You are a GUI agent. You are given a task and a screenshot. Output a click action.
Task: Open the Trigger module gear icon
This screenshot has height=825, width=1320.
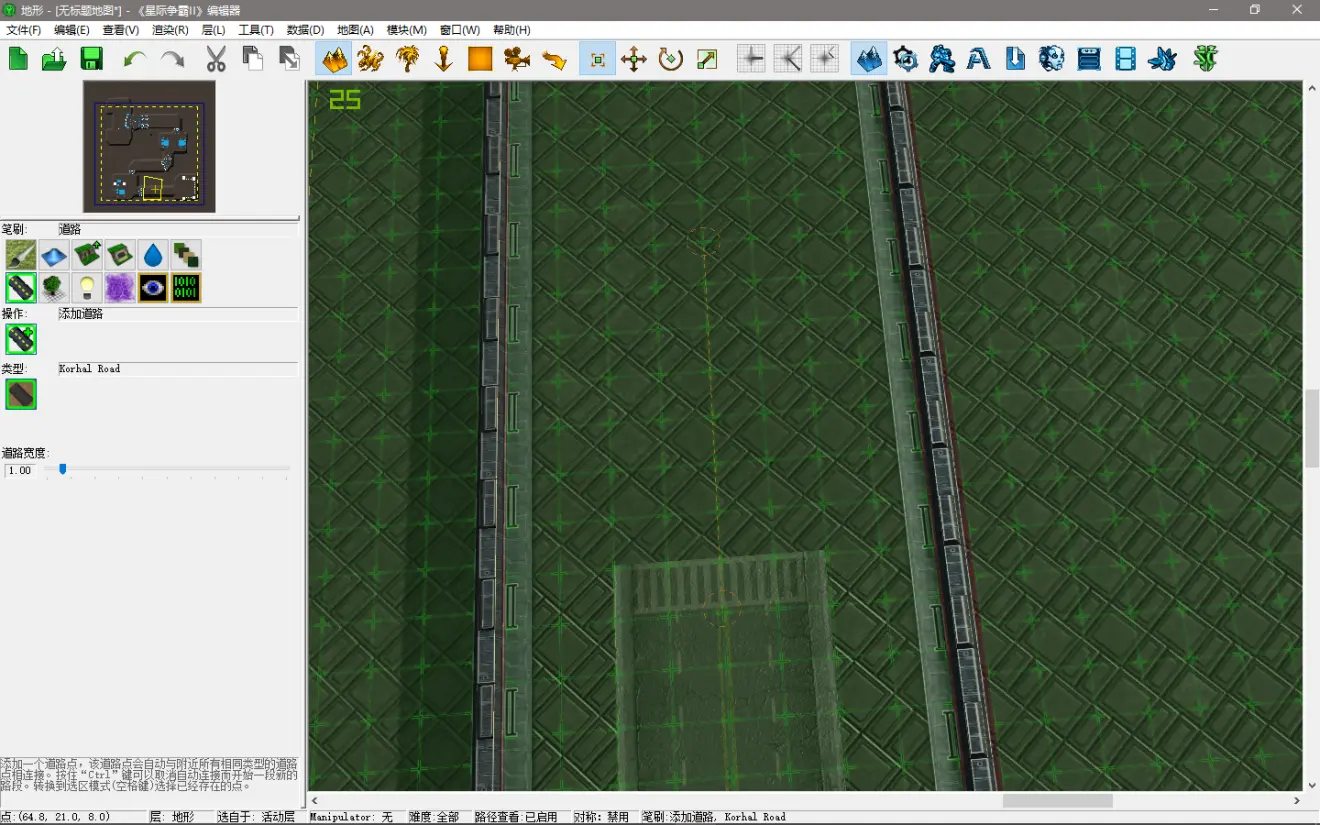coord(906,59)
